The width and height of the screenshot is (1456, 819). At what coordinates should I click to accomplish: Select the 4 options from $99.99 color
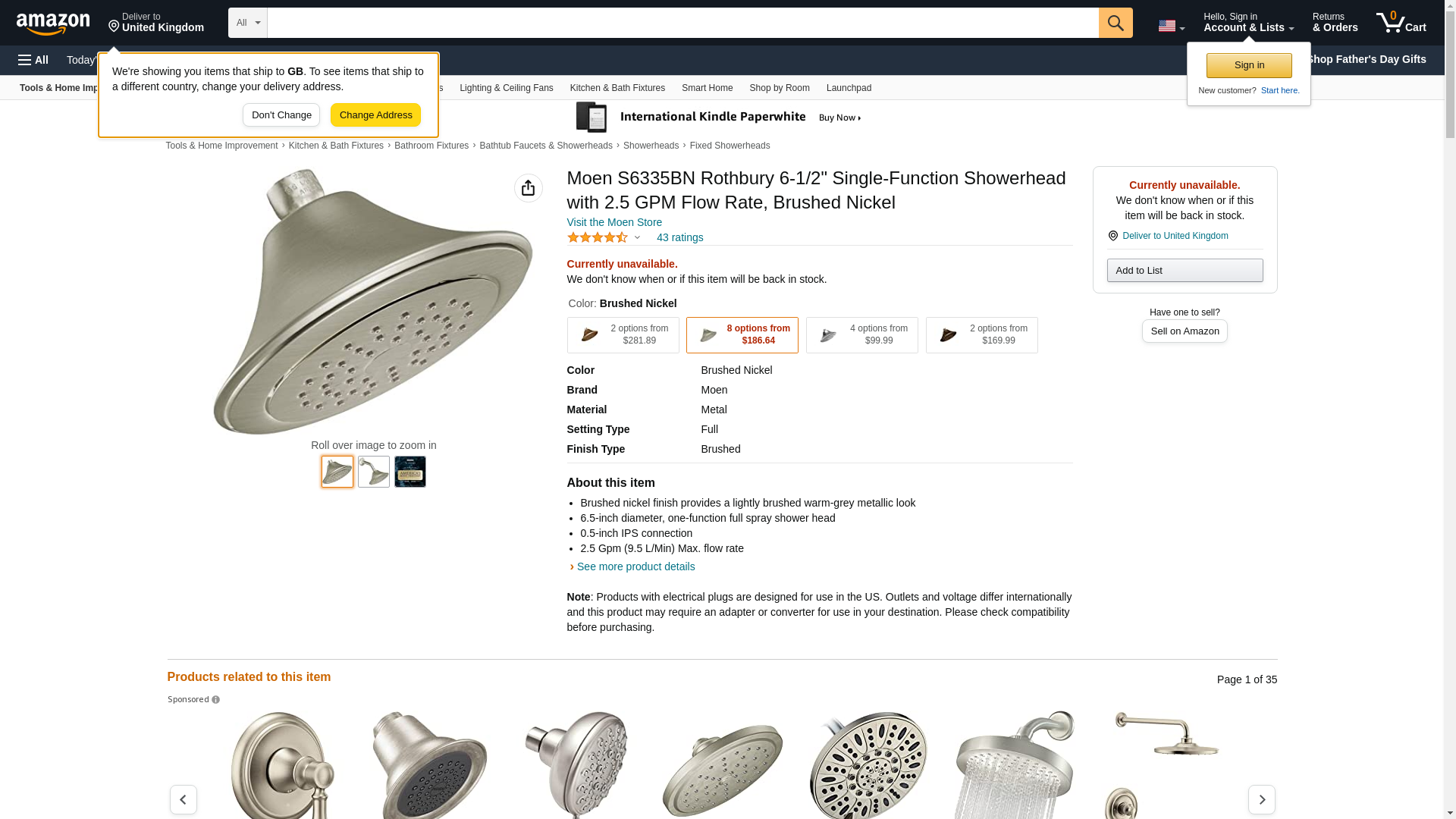point(861,334)
